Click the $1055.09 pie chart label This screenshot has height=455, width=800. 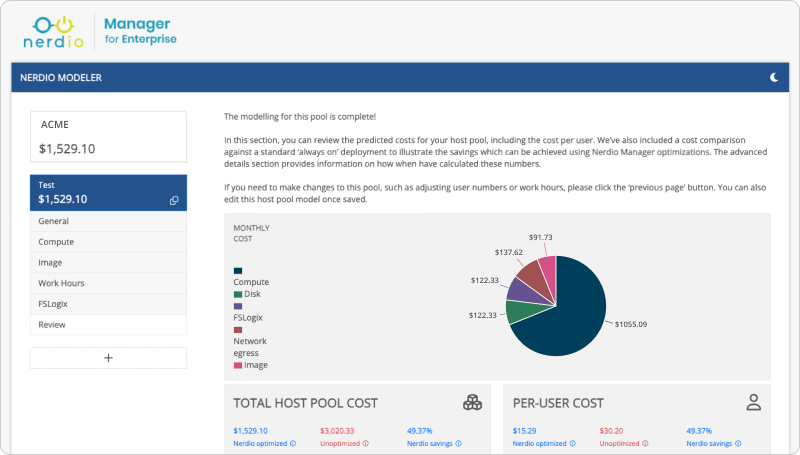pyautogui.click(x=631, y=324)
